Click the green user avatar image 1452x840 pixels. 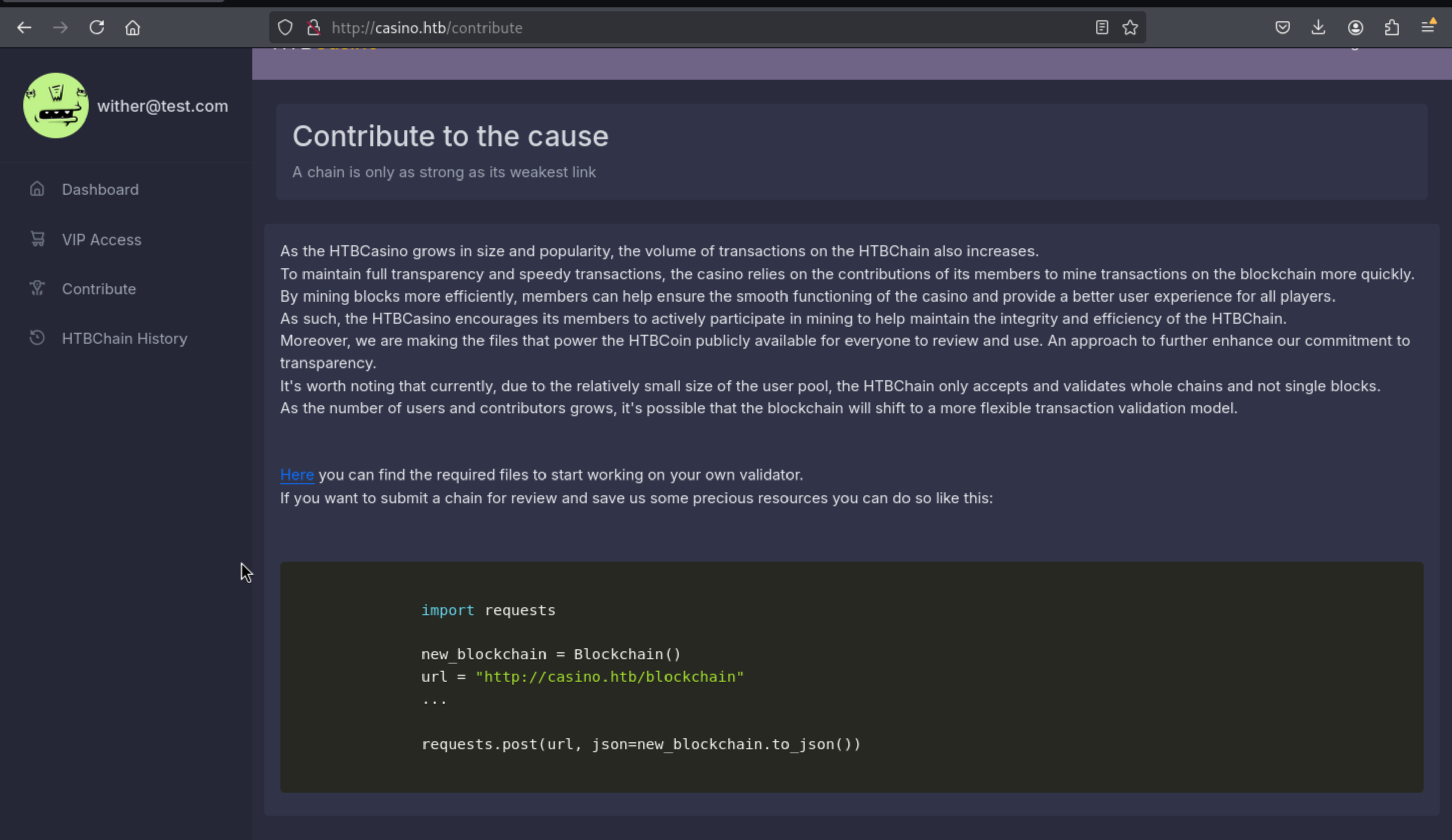click(56, 105)
